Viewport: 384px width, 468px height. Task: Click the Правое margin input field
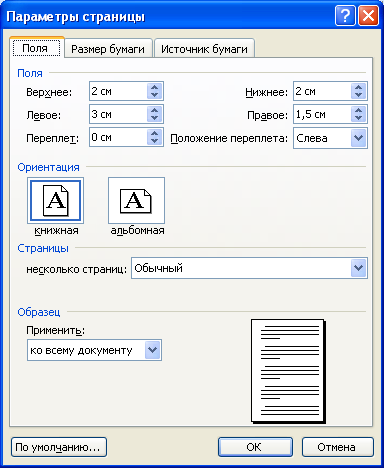322,114
